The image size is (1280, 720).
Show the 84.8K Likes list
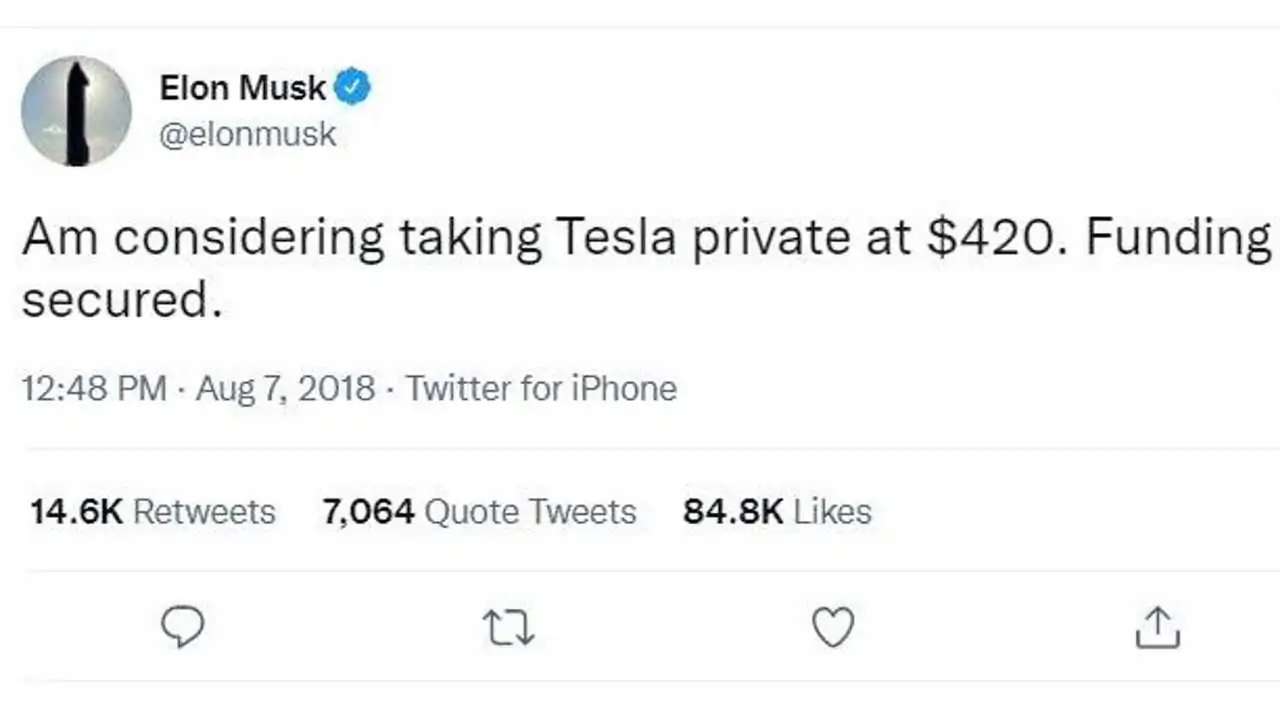777,512
